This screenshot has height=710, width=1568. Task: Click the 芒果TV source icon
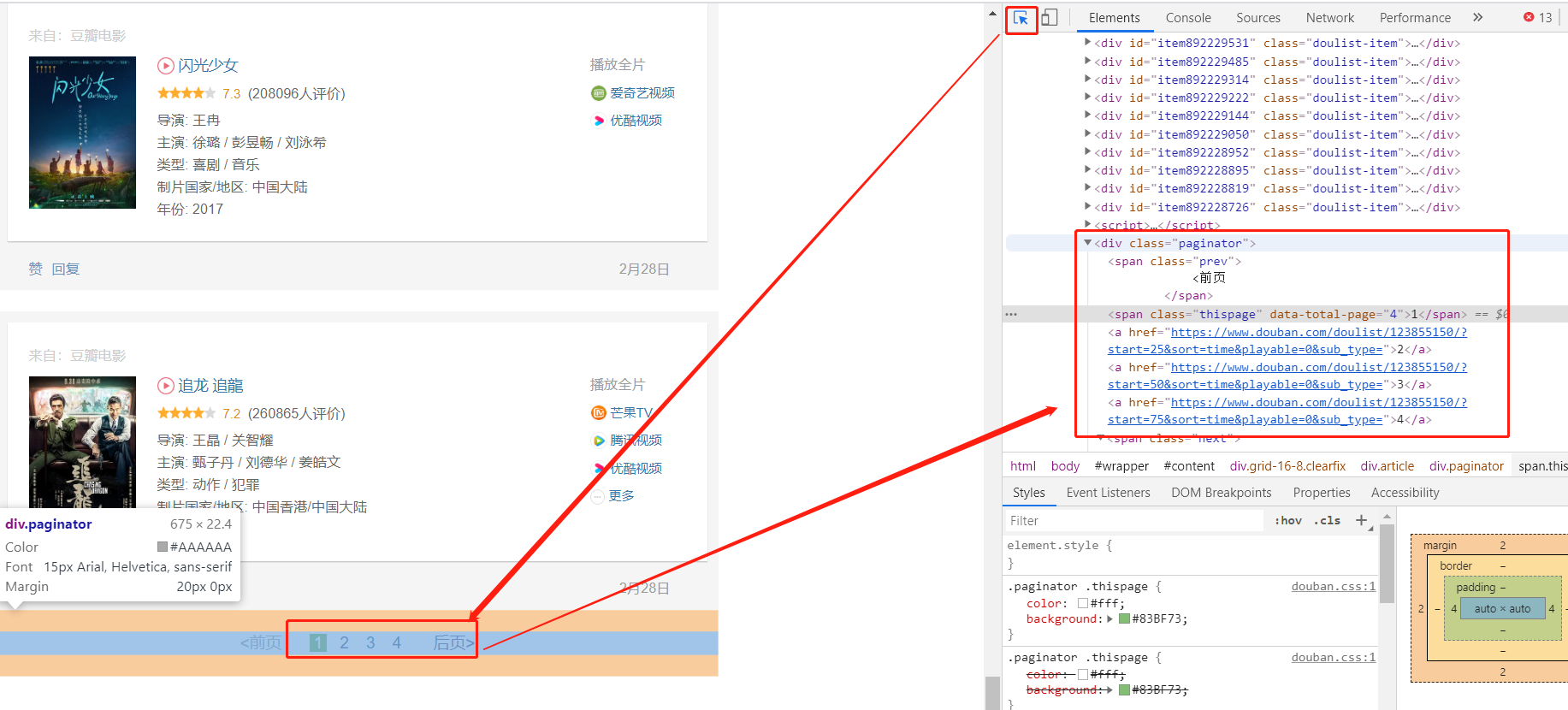pyautogui.click(x=599, y=413)
